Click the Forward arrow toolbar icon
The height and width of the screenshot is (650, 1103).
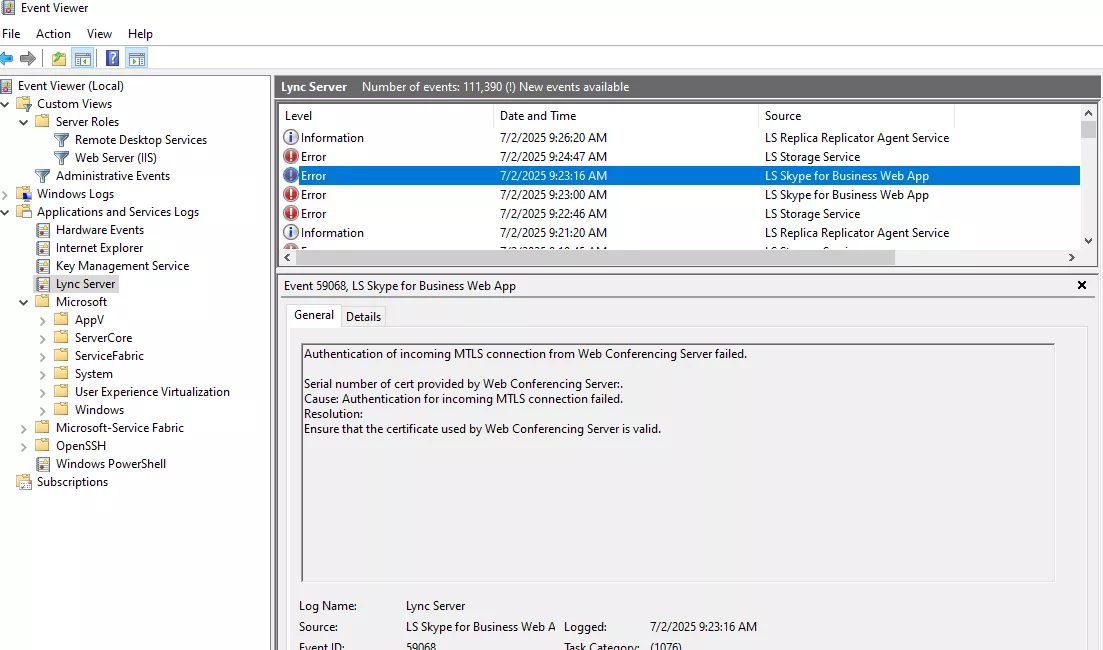(x=28, y=58)
